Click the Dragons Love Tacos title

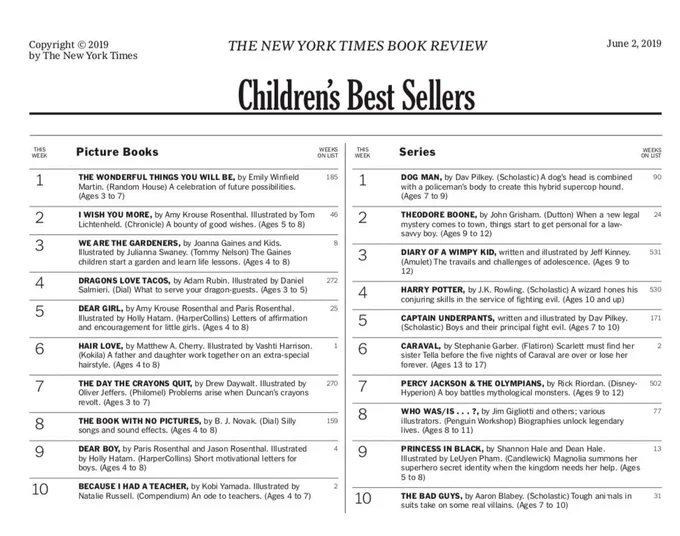pyautogui.click(x=124, y=281)
